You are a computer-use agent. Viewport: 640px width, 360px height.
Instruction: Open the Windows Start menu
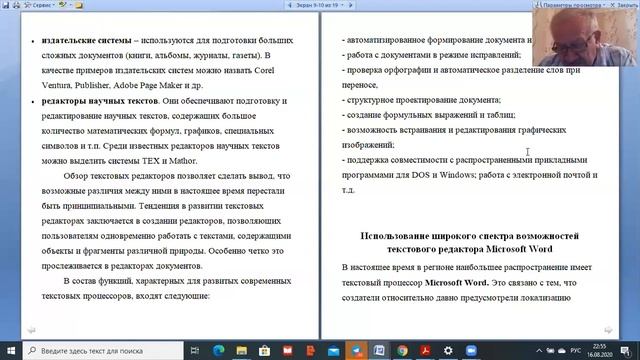tap(11, 351)
